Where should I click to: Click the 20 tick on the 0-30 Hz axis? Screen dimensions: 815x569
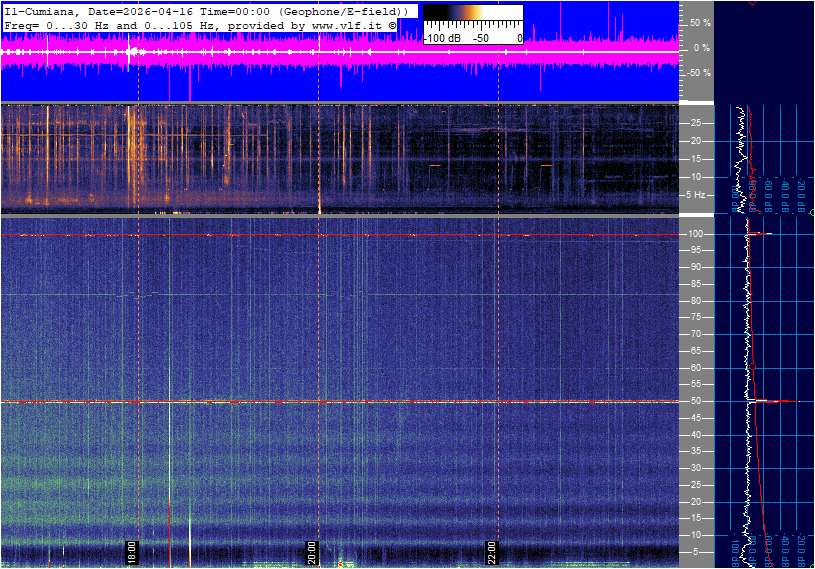coord(695,141)
